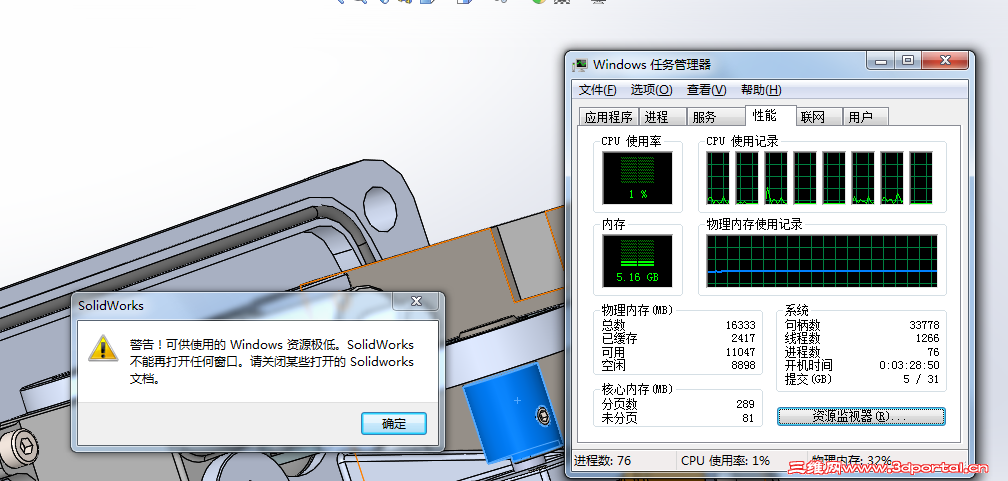Click the 物理内存使用记录 graph
Screen dimensions: 1008x481
pyautogui.click(x=822, y=260)
